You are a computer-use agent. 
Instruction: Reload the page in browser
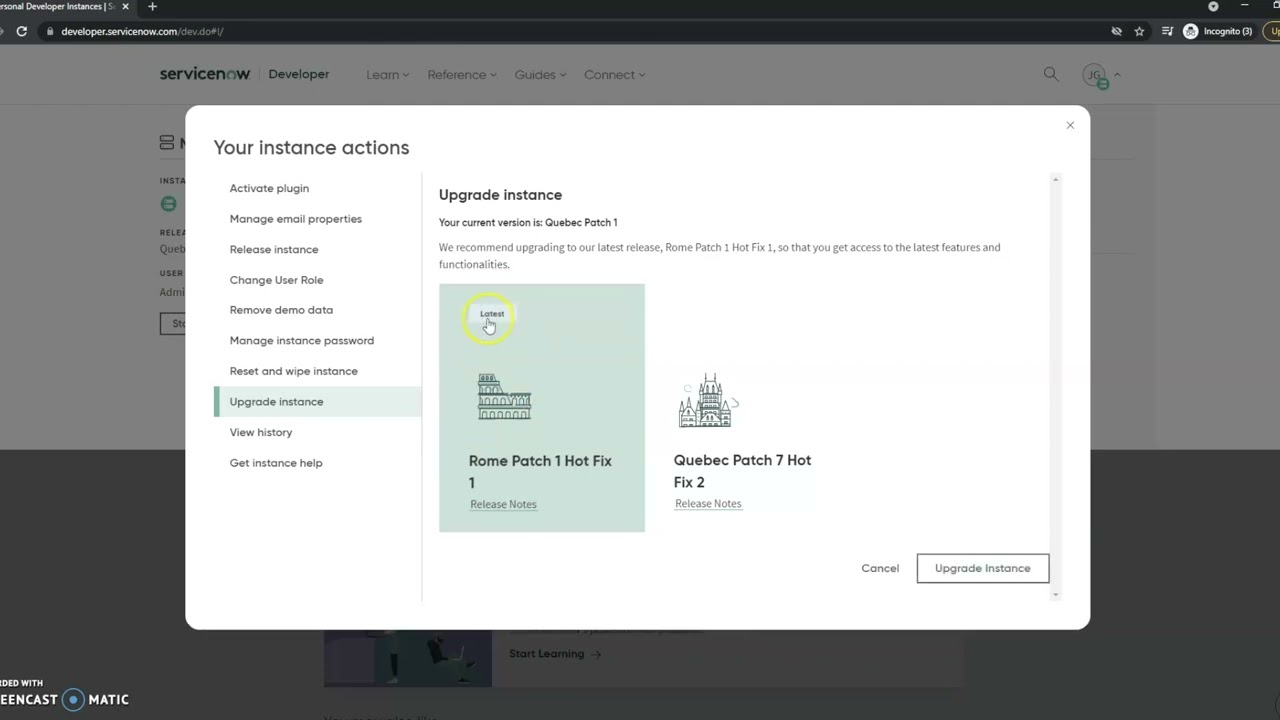pyautogui.click(x=21, y=31)
